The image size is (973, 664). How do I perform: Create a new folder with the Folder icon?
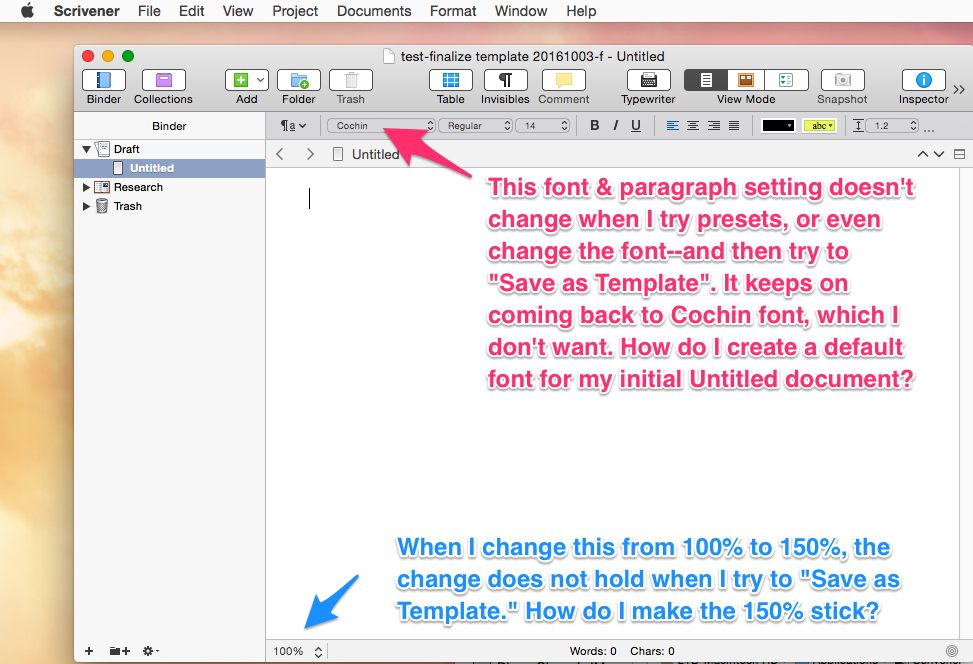coord(298,80)
